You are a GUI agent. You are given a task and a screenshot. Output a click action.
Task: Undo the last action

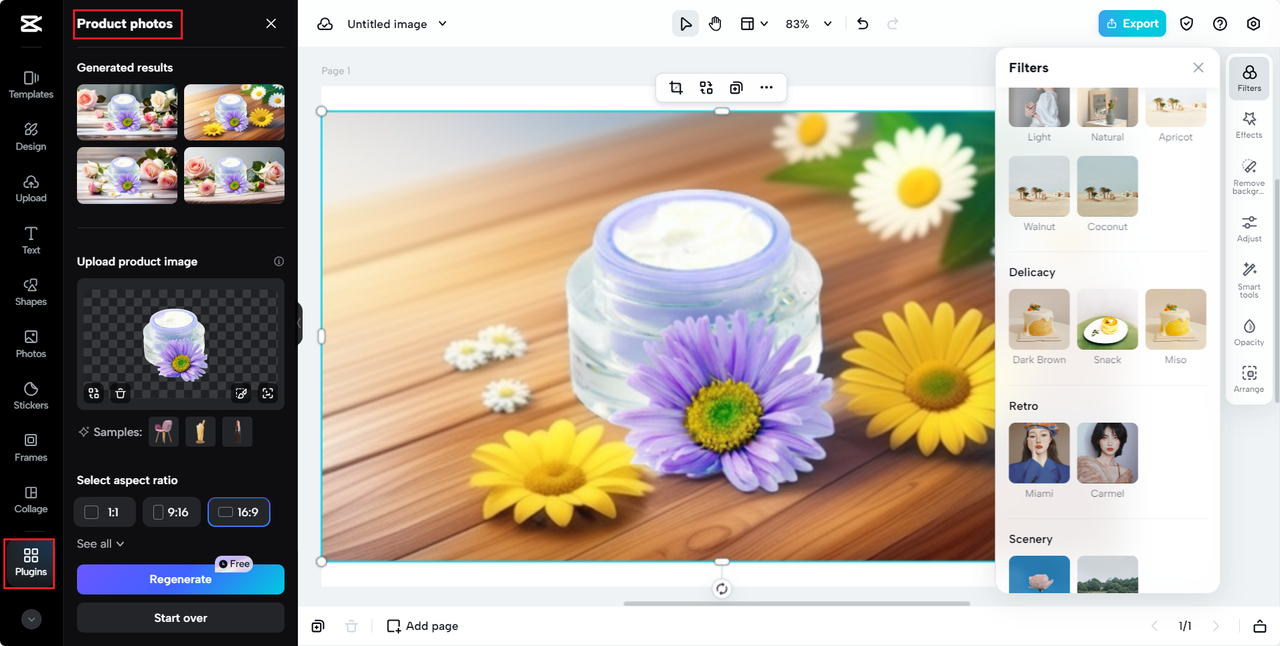tap(863, 24)
